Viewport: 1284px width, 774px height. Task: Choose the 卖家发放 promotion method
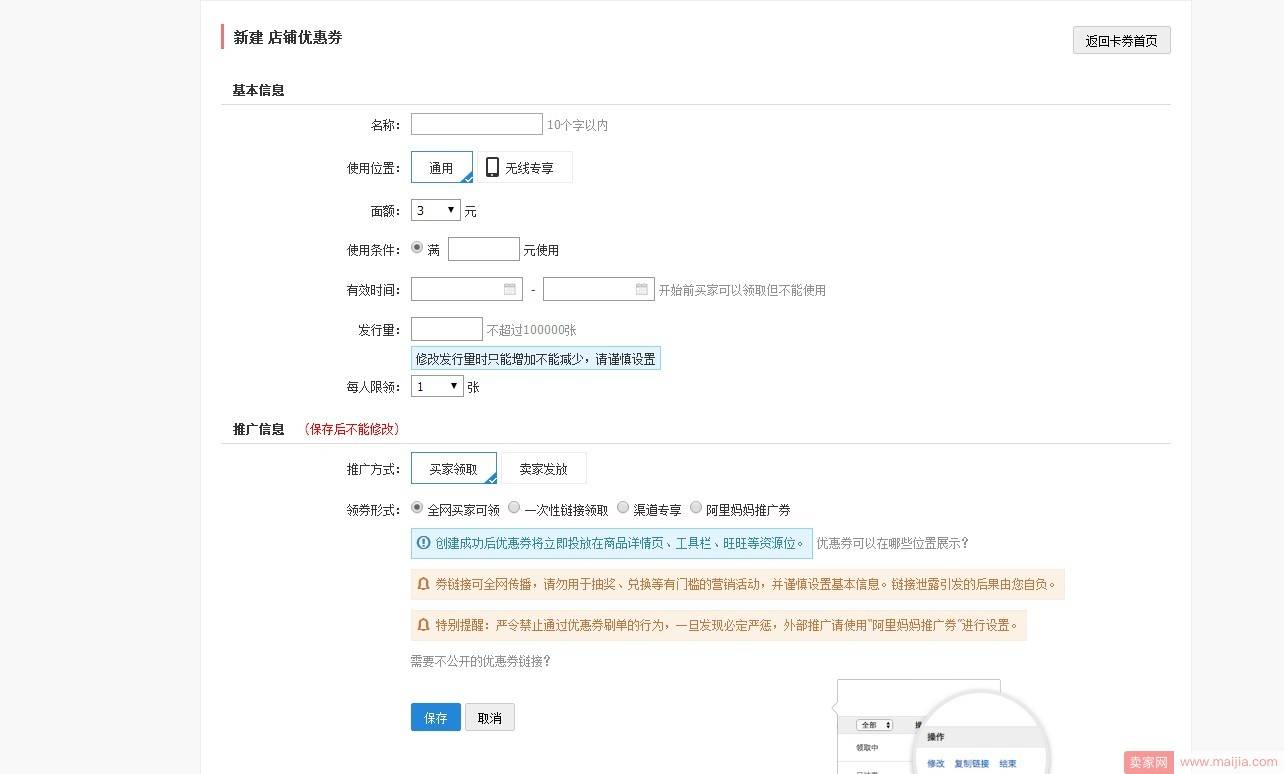tap(544, 468)
